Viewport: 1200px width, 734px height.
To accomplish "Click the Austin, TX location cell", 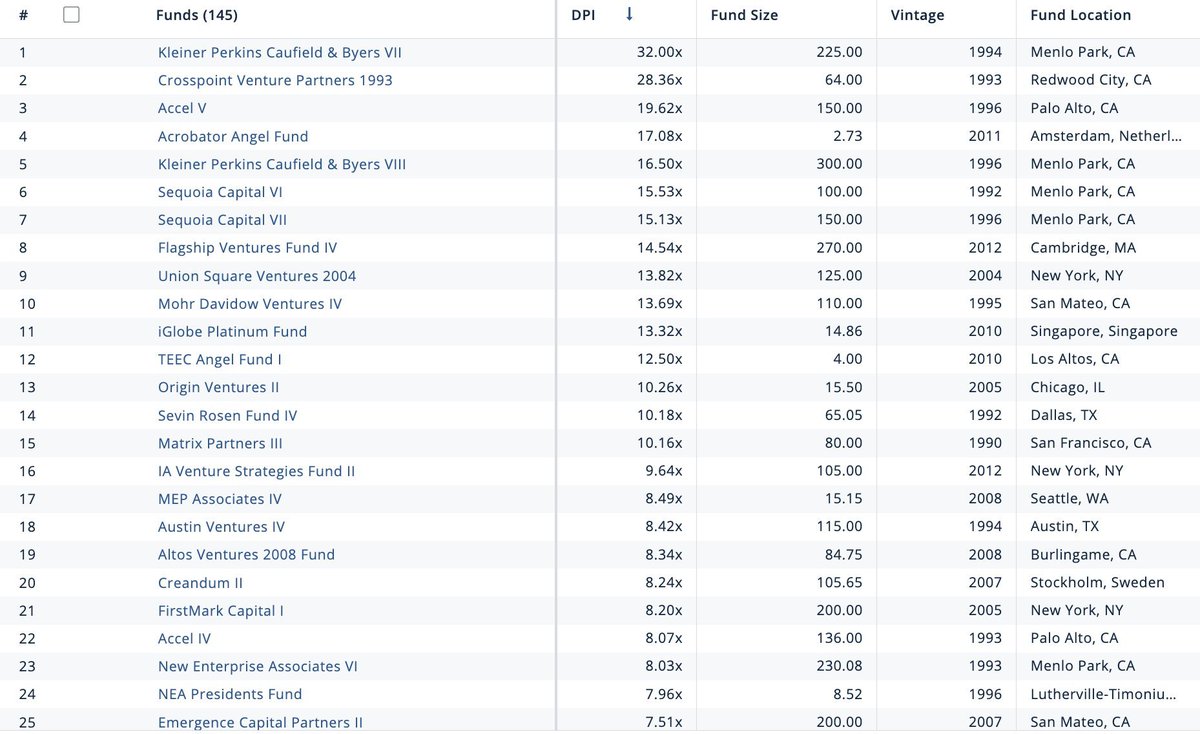I will (1065, 527).
